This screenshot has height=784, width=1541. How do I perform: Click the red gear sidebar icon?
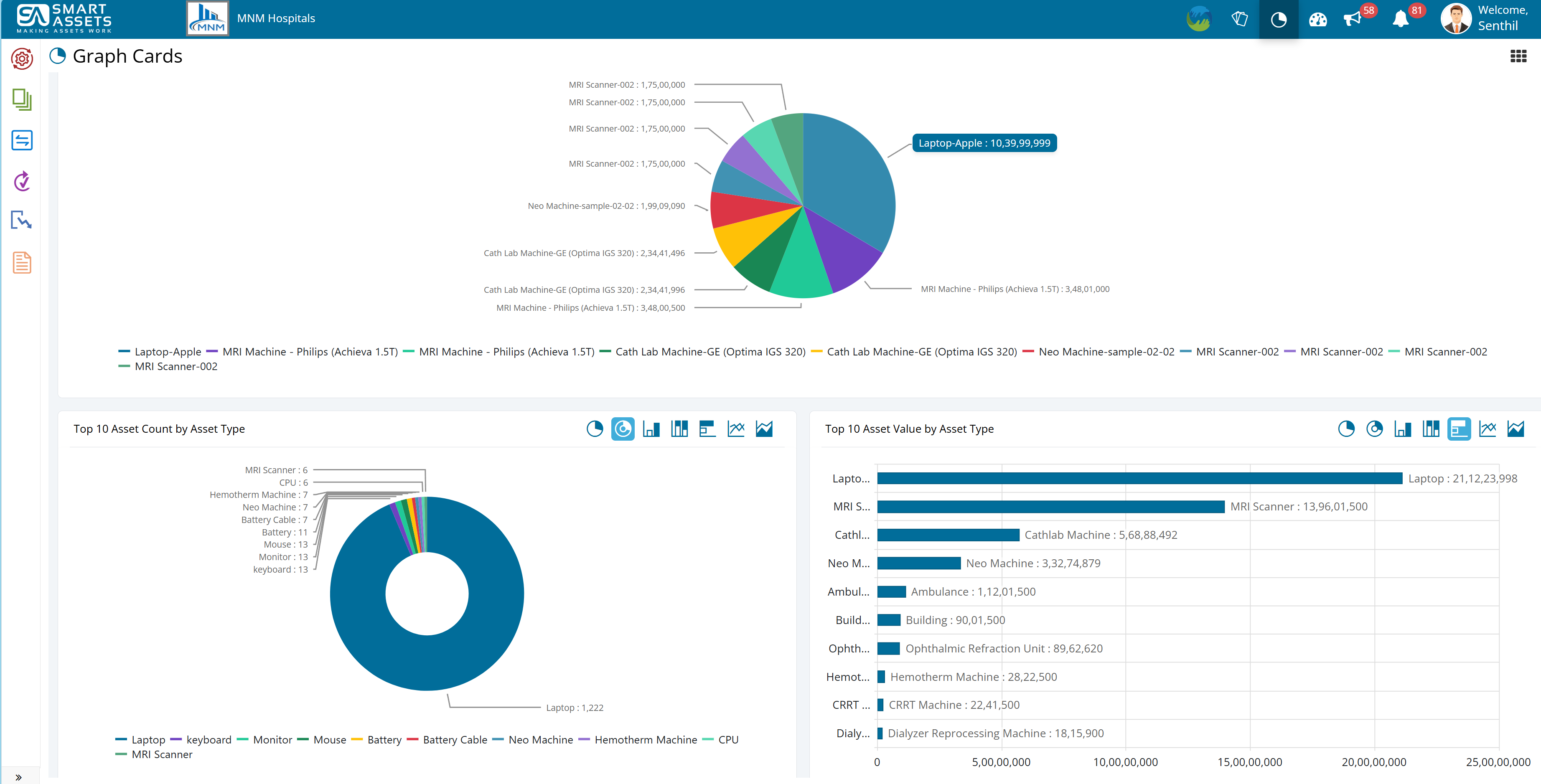(x=22, y=58)
